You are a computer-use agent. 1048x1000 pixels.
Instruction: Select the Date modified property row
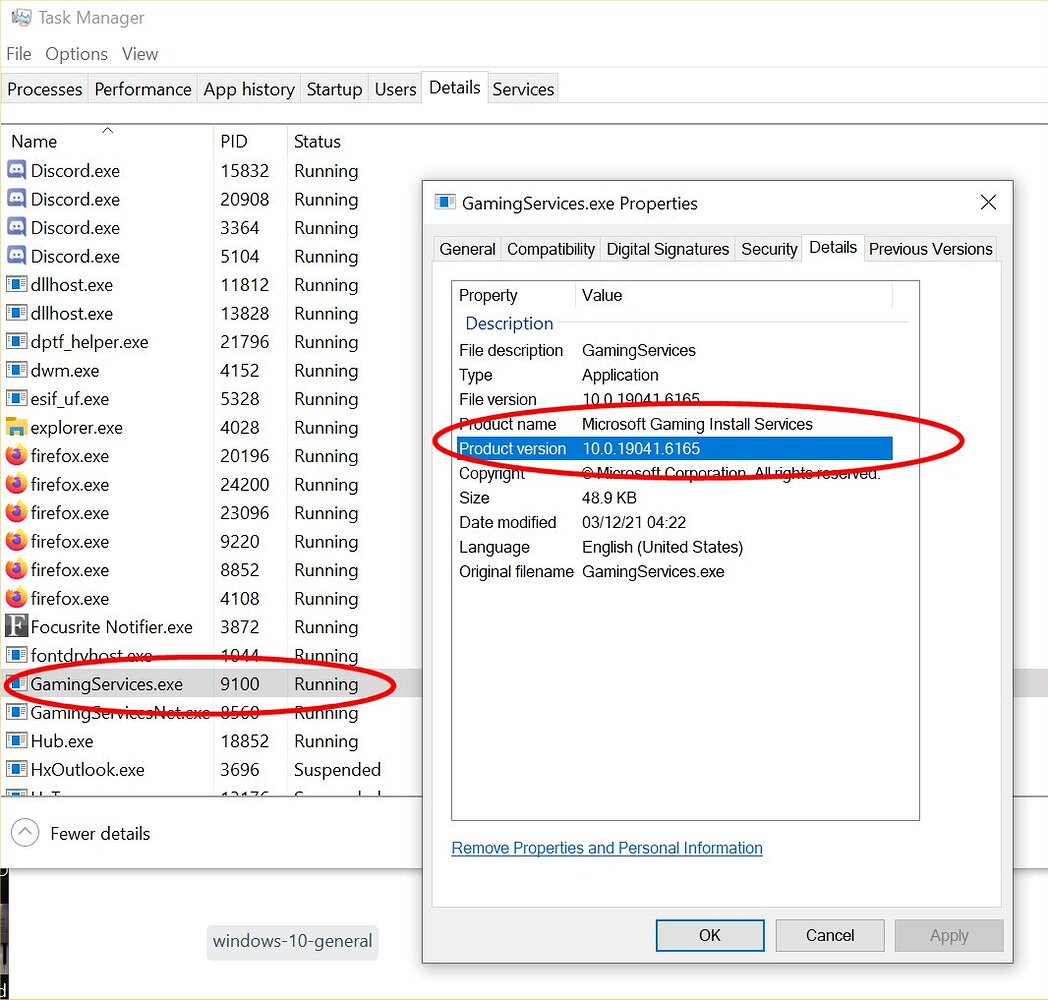674,523
